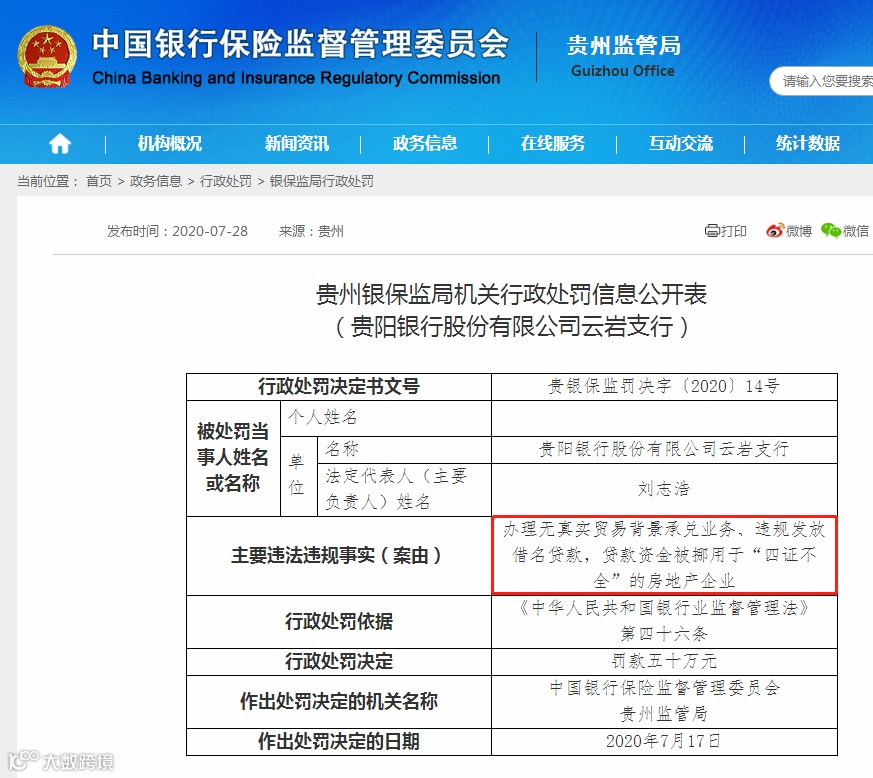Click the label 作出处罚决定的机关名称
873x778 pixels.
[x=339, y=701]
